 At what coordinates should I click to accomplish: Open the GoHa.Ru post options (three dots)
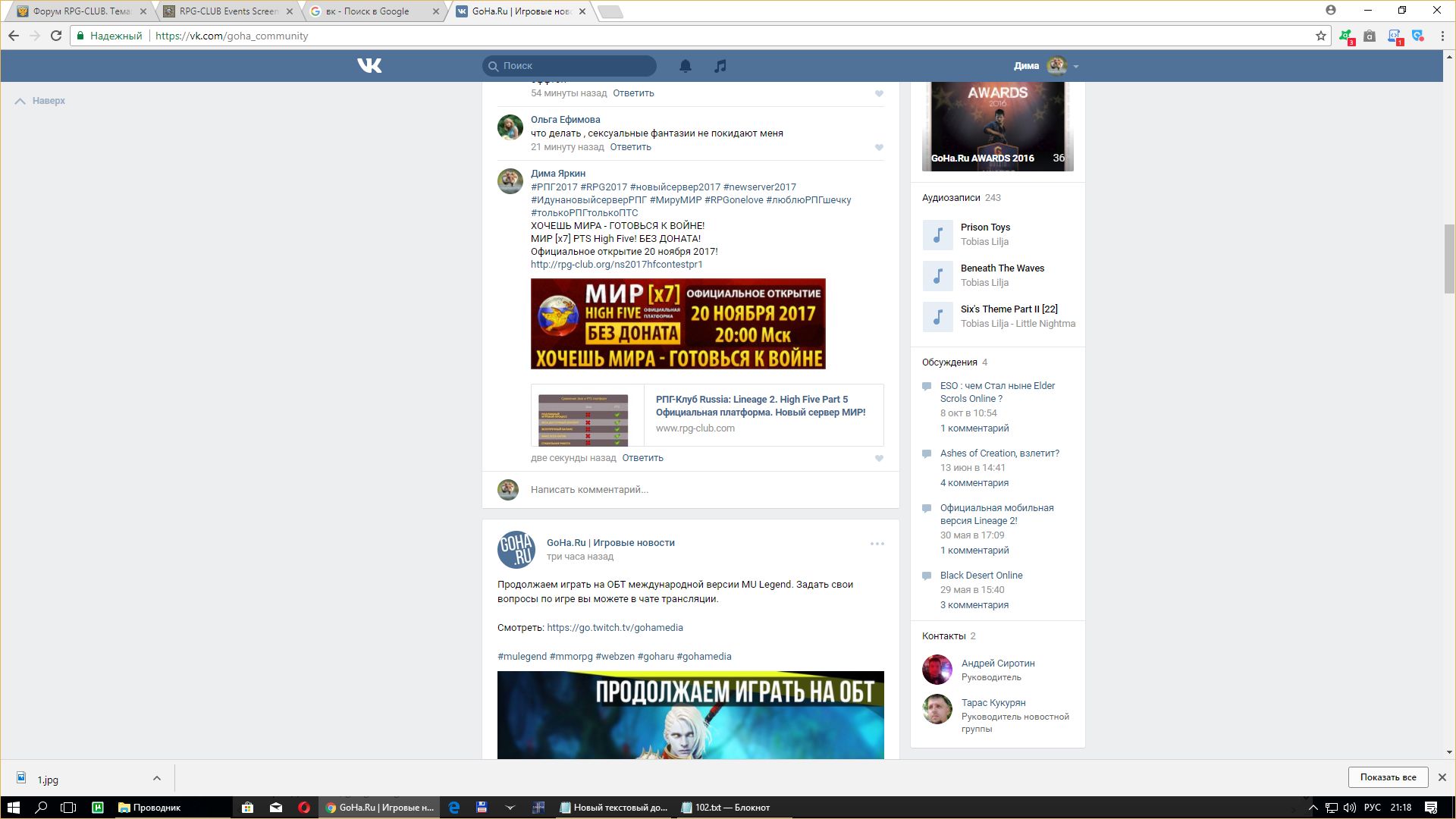877,544
